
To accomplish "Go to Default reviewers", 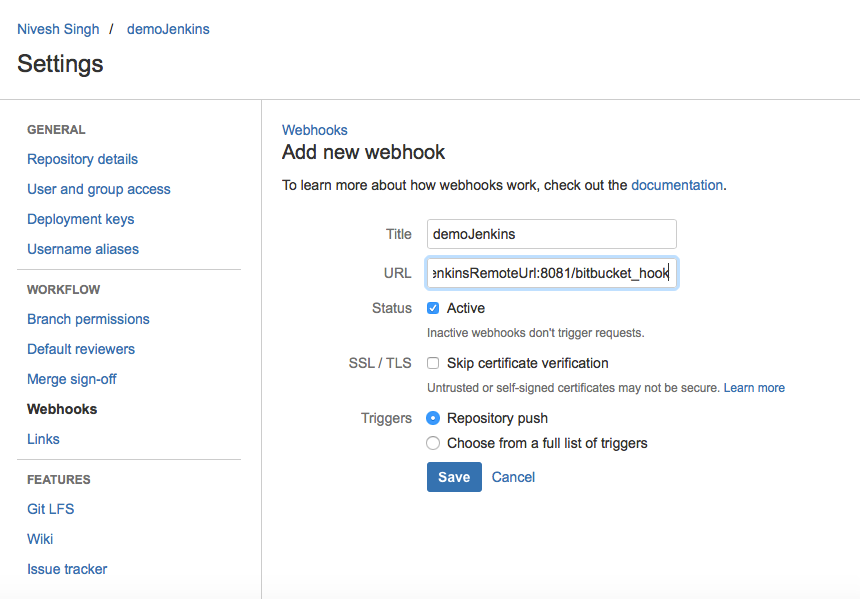I will pyautogui.click(x=81, y=349).
